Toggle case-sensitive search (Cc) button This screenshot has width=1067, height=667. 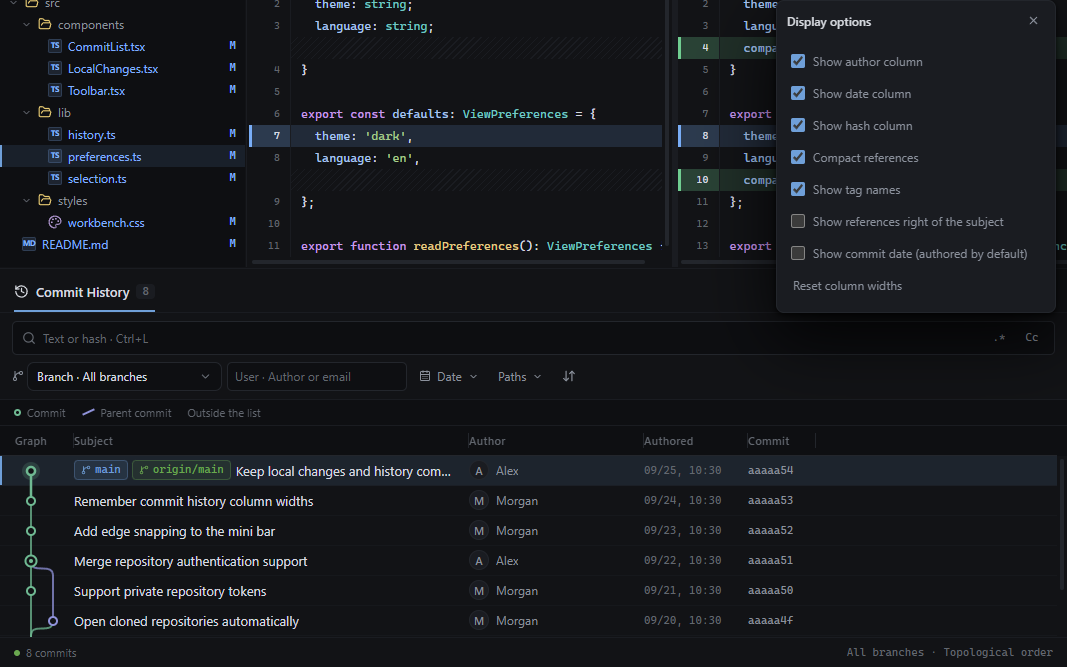pyautogui.click(x=1032, y=338)
